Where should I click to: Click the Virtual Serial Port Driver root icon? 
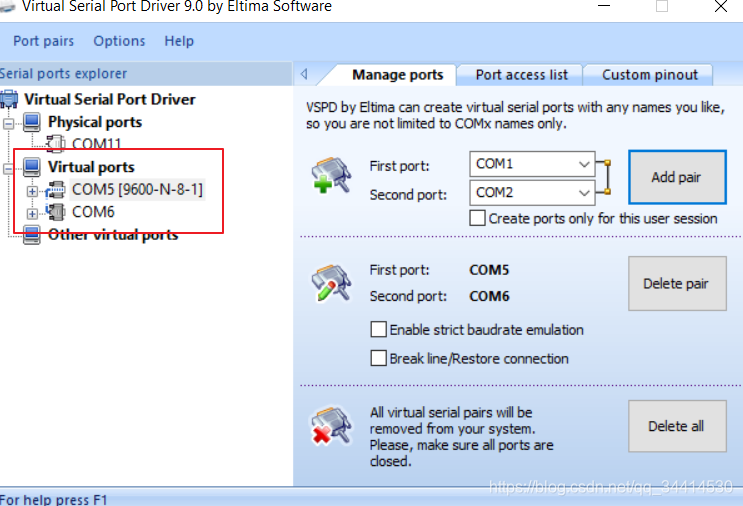pyautogui.click(x=9, y=99)
